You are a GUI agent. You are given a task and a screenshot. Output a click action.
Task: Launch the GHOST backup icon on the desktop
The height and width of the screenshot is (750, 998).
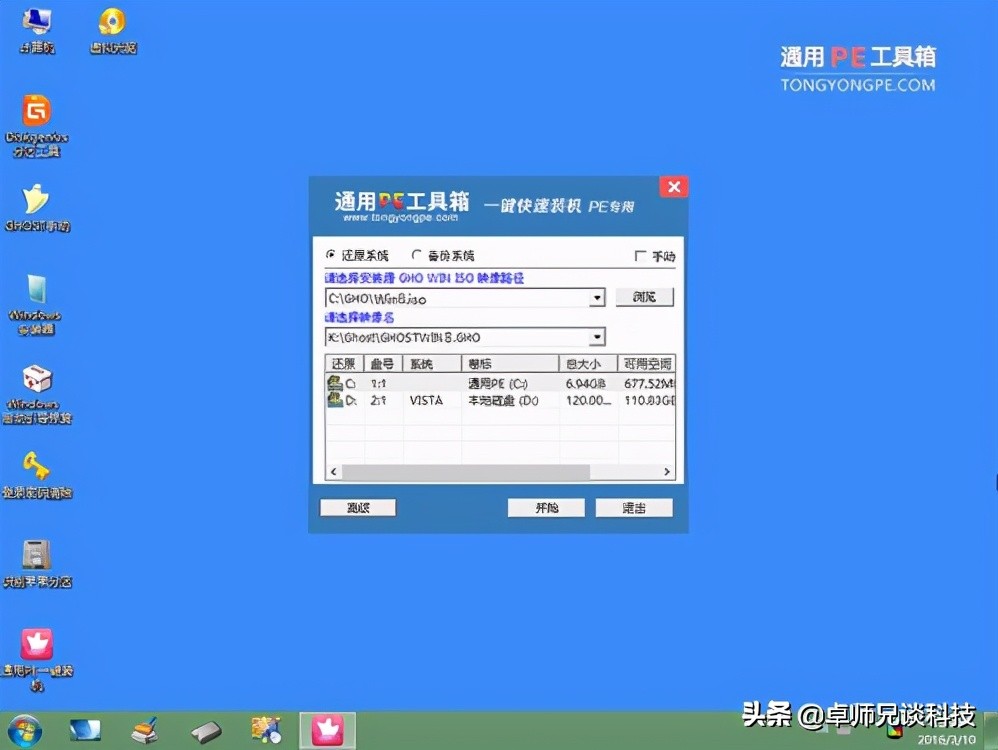pos(38,200)
